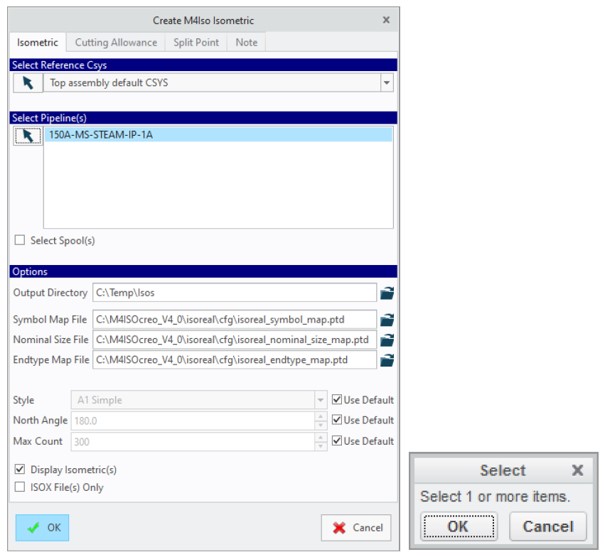Click OK in the Select dialog
The width and height of the screenshot is (605, 557).
coord(459,526)
